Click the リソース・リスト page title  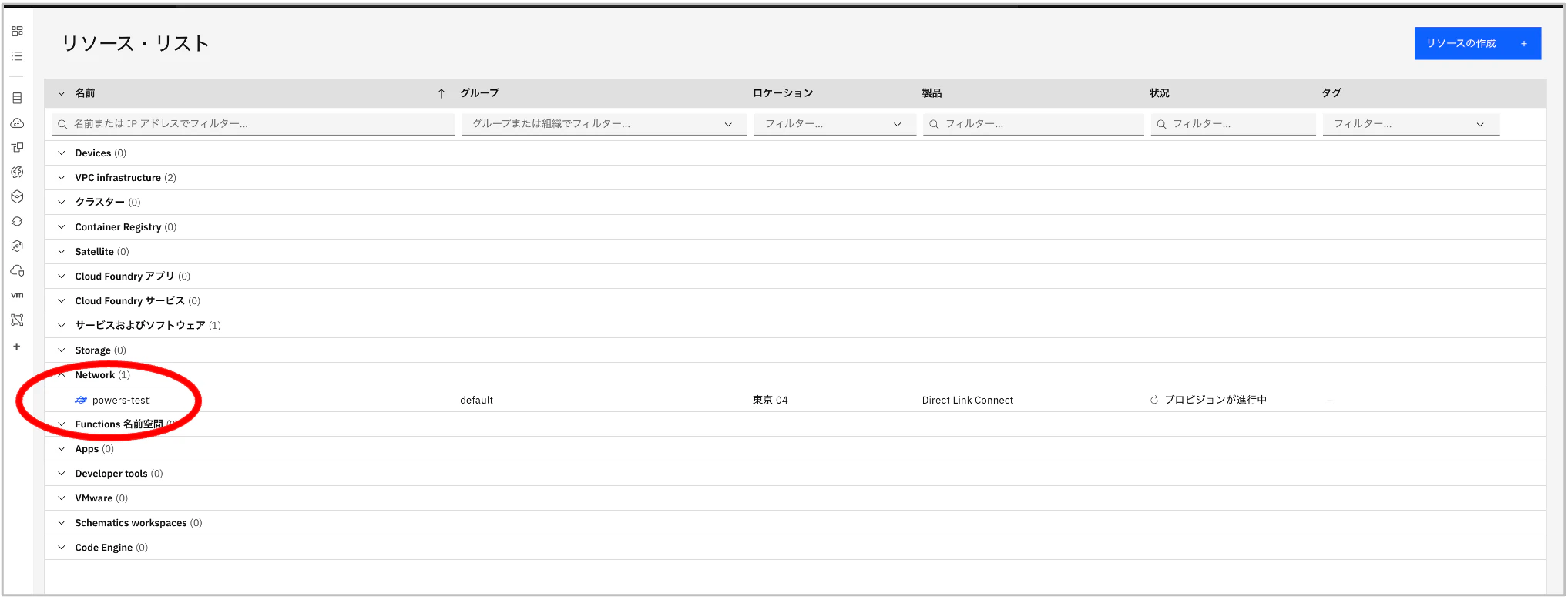pos(136,43)
